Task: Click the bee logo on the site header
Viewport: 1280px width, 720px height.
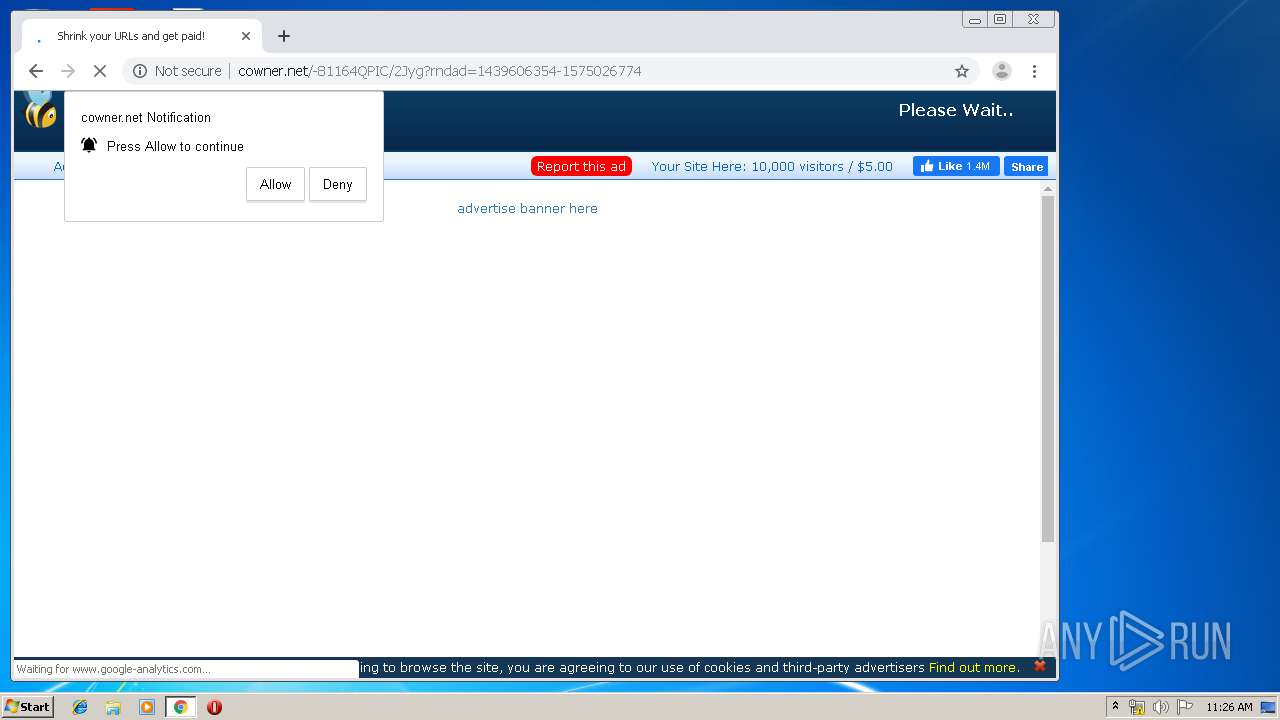Action: point(40,110)
